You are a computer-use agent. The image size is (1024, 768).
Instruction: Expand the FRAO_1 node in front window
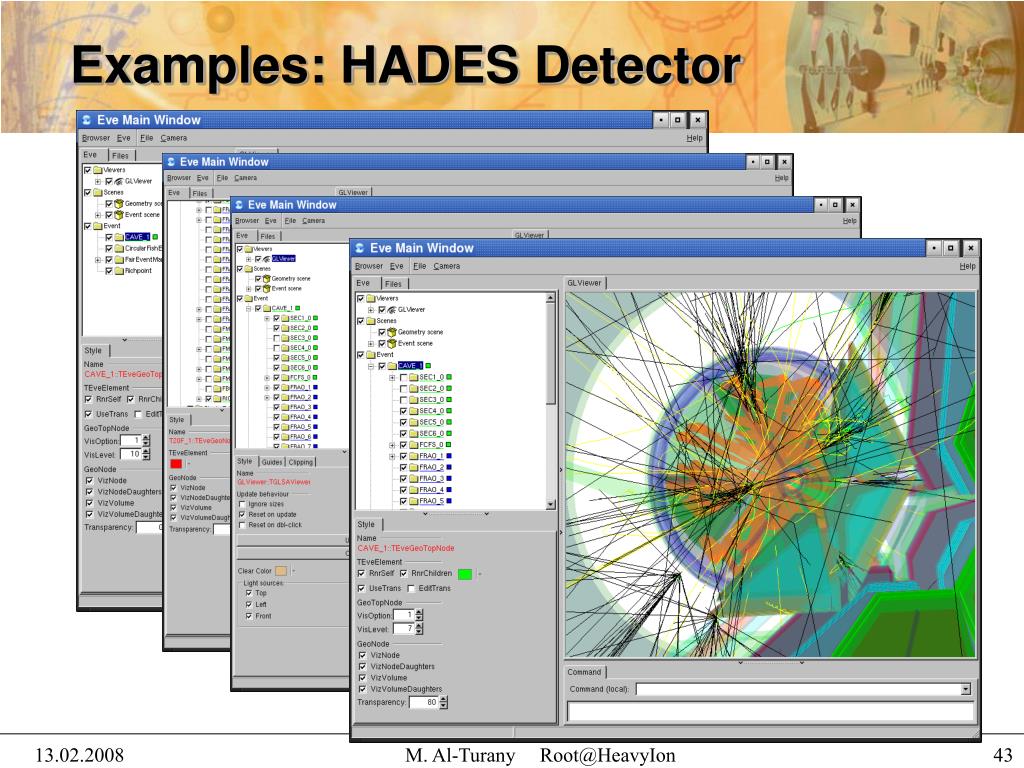click(x=392, y=456)
